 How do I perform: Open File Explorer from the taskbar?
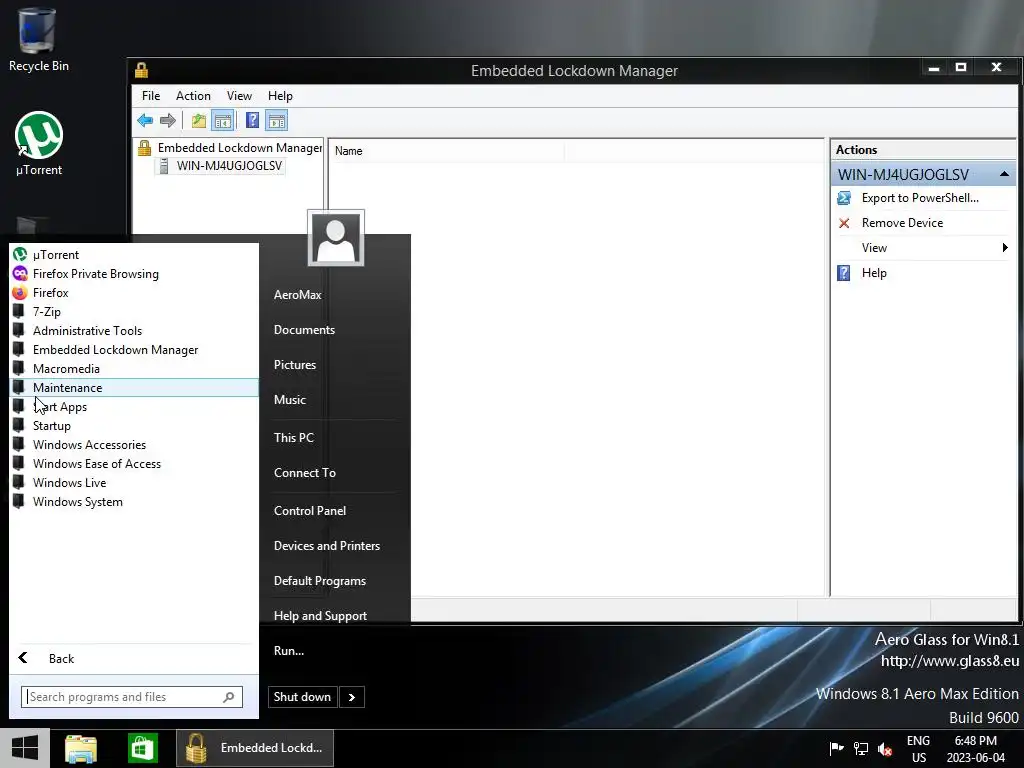(81, 748)
